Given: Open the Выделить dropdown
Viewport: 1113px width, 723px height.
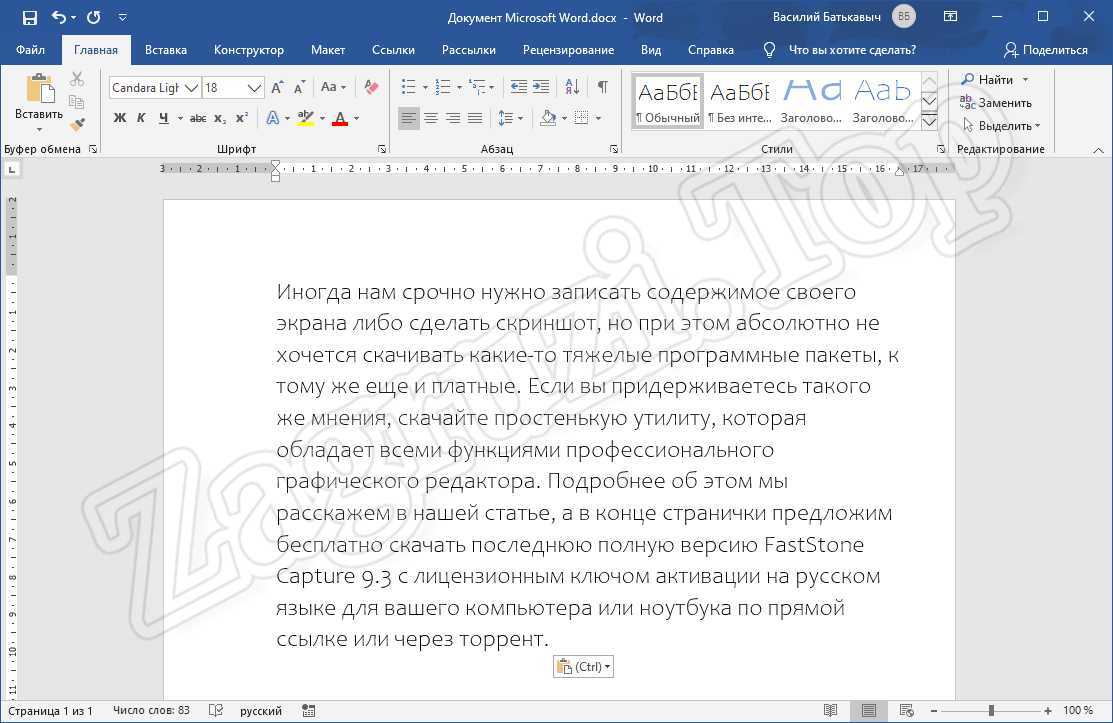Looking at the screenshot, I should click(x=1001, y=126).
